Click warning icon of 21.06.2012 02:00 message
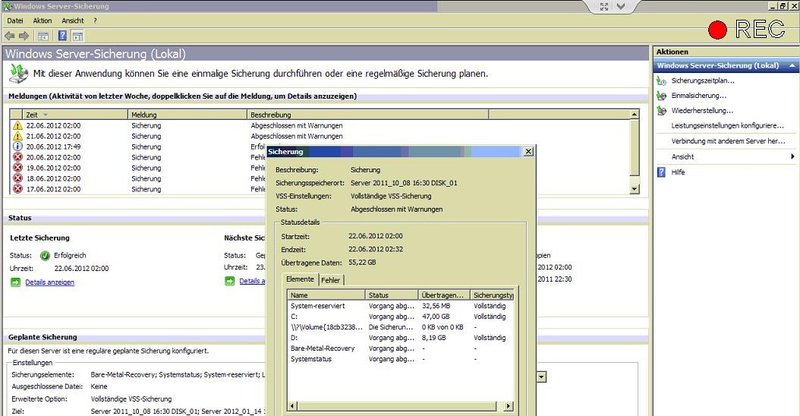 (18, 136)
